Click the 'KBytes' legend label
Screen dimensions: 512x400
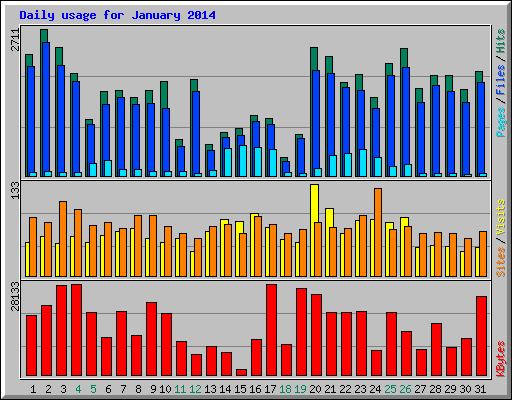point(501,359)
